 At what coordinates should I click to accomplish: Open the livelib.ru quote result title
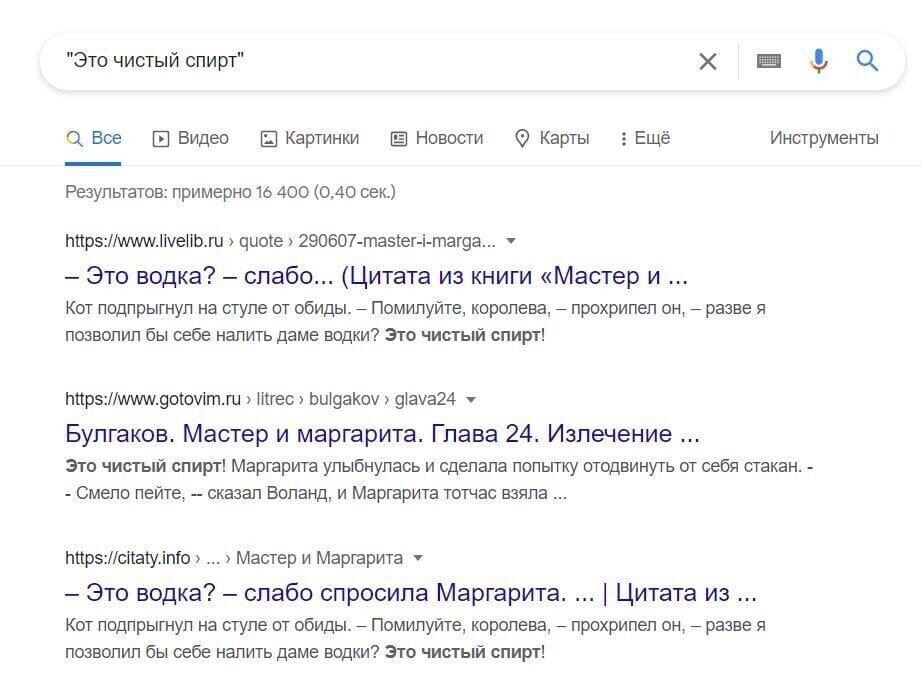376,275
